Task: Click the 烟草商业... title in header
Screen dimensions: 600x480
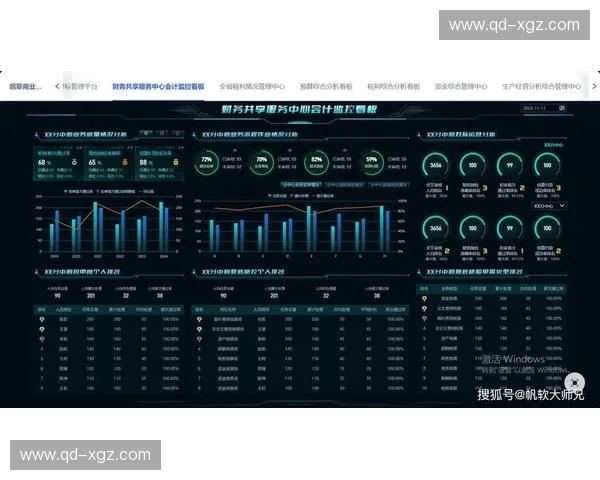Action: (25, 87)
